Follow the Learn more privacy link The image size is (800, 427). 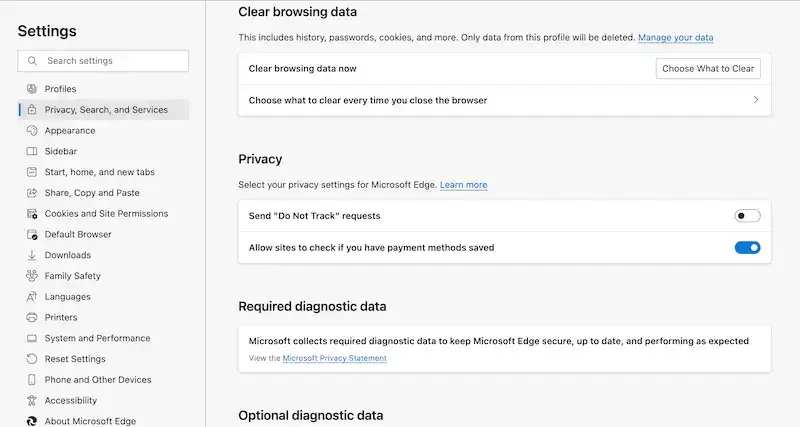coord(463,185)
